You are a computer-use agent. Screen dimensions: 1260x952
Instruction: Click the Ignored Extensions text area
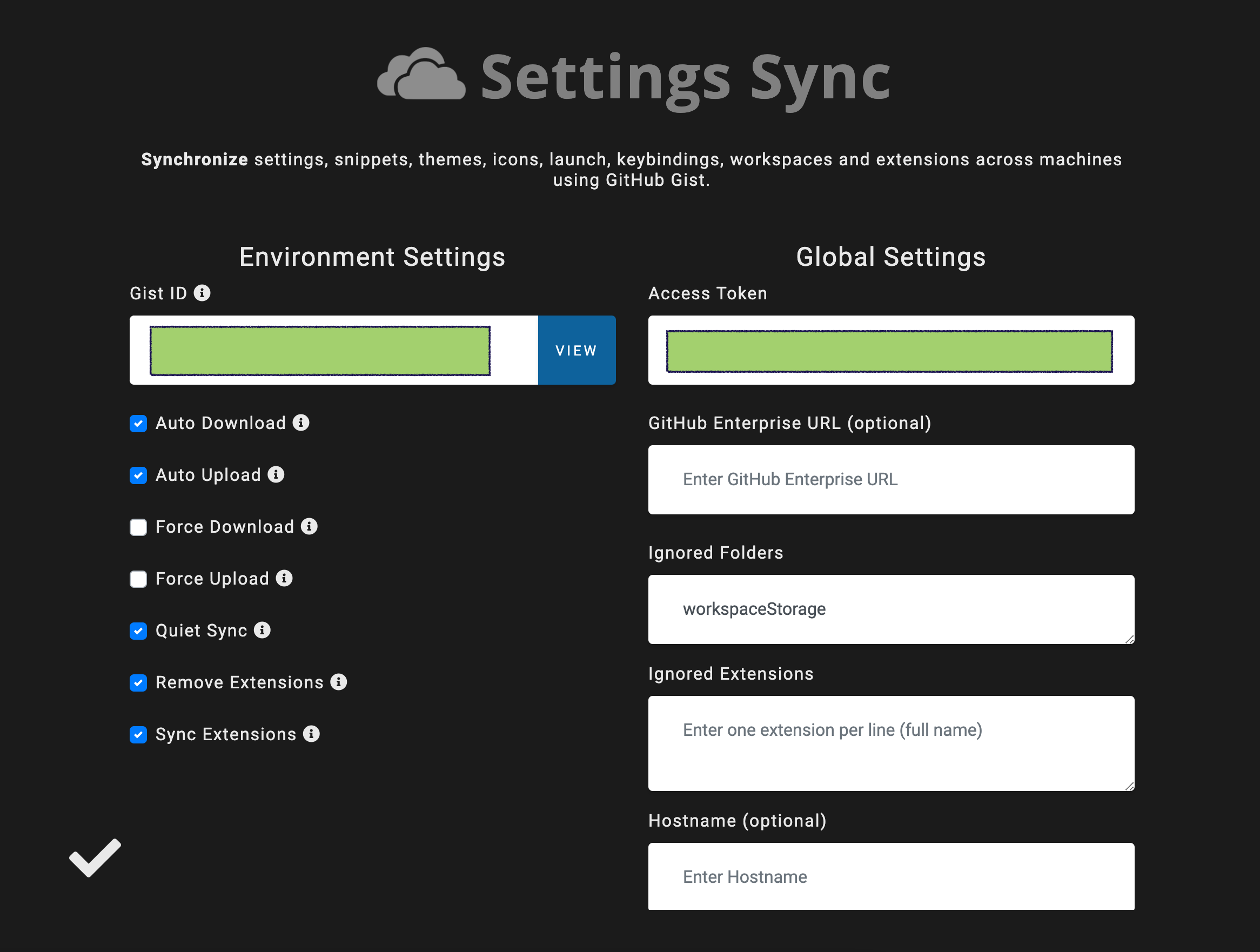[x=891, y=743]
